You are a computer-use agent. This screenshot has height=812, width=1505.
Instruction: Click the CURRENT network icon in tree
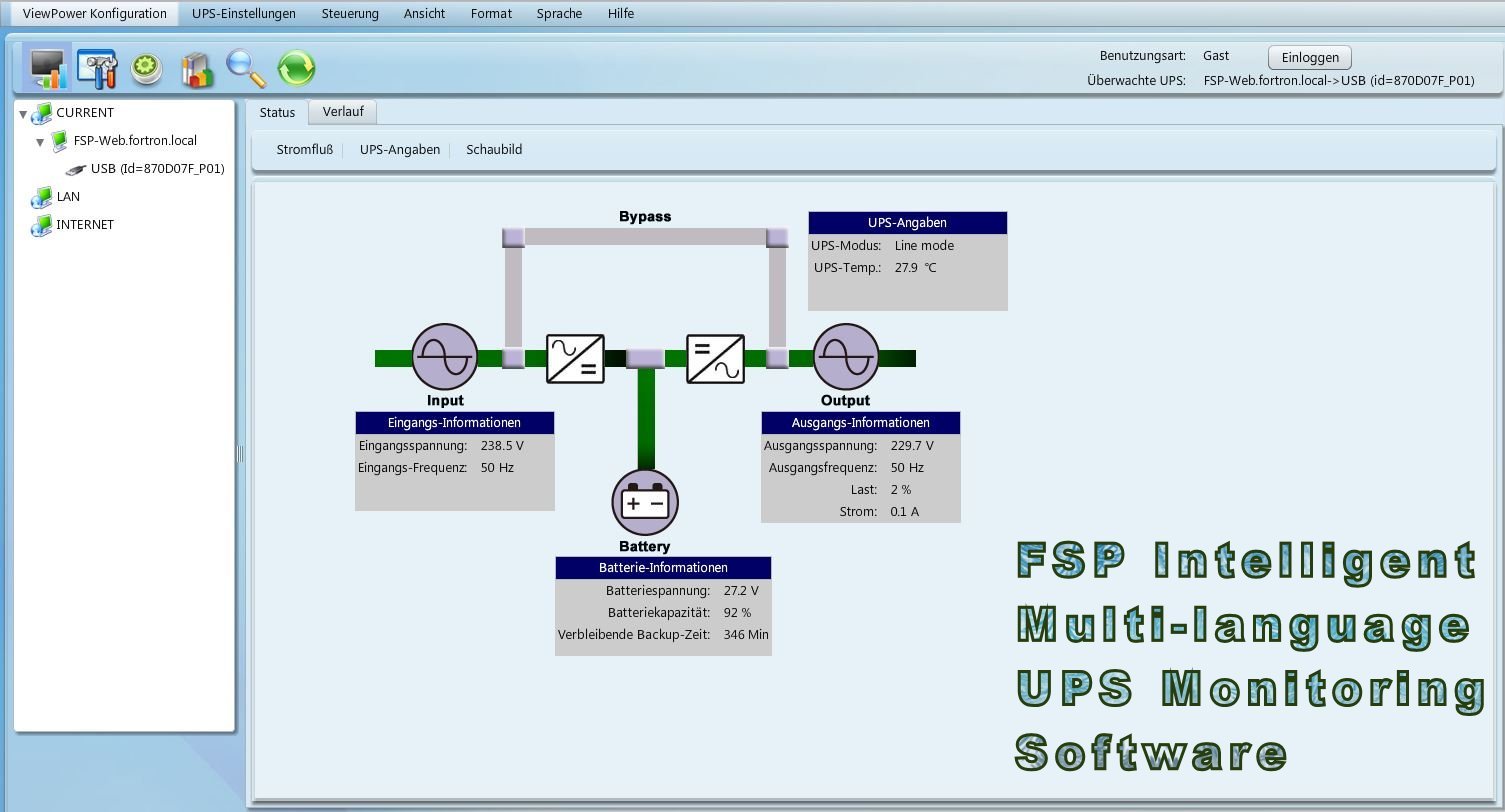42,113
